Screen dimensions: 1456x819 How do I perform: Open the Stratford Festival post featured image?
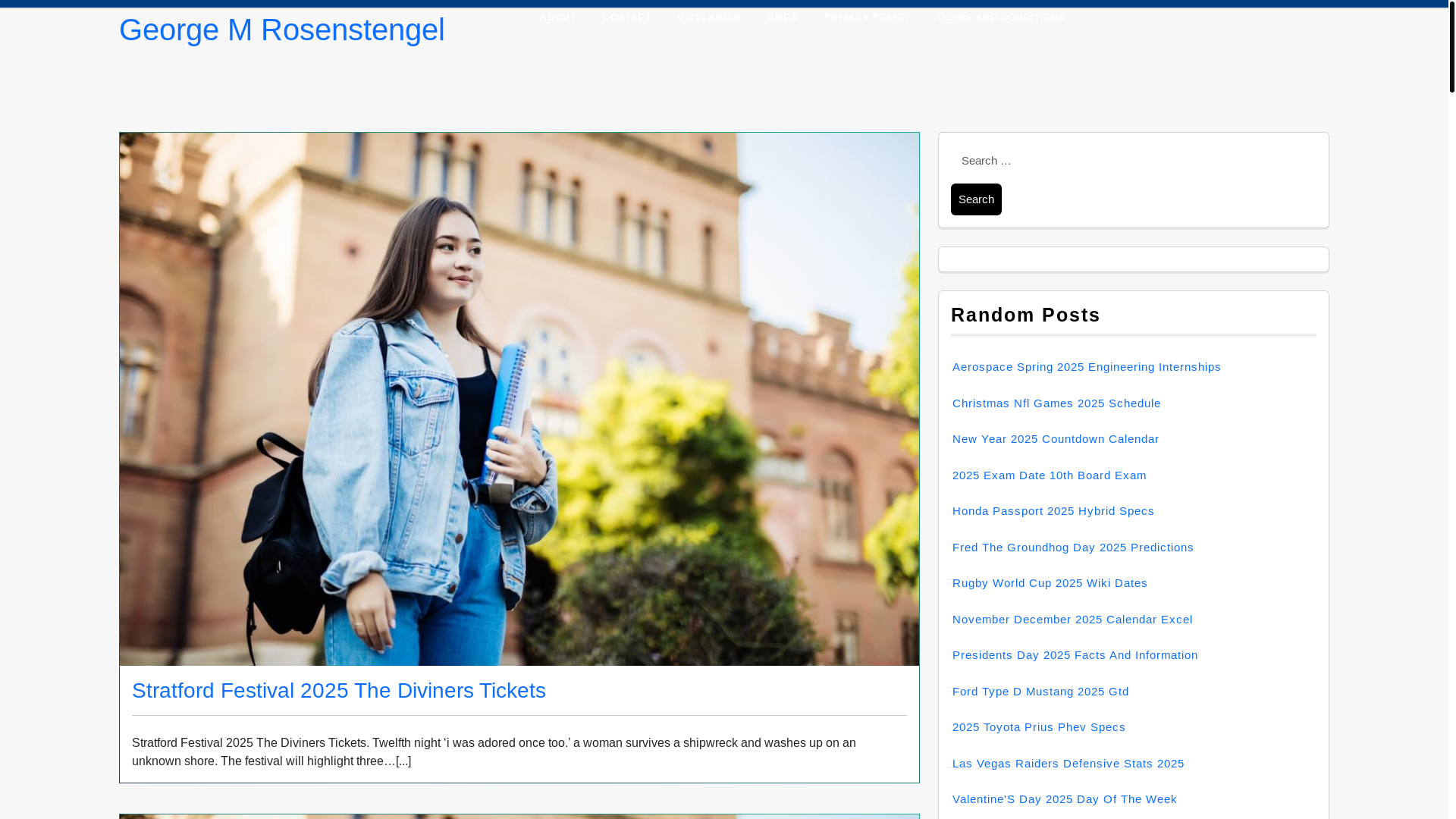(x=519, y=399)
